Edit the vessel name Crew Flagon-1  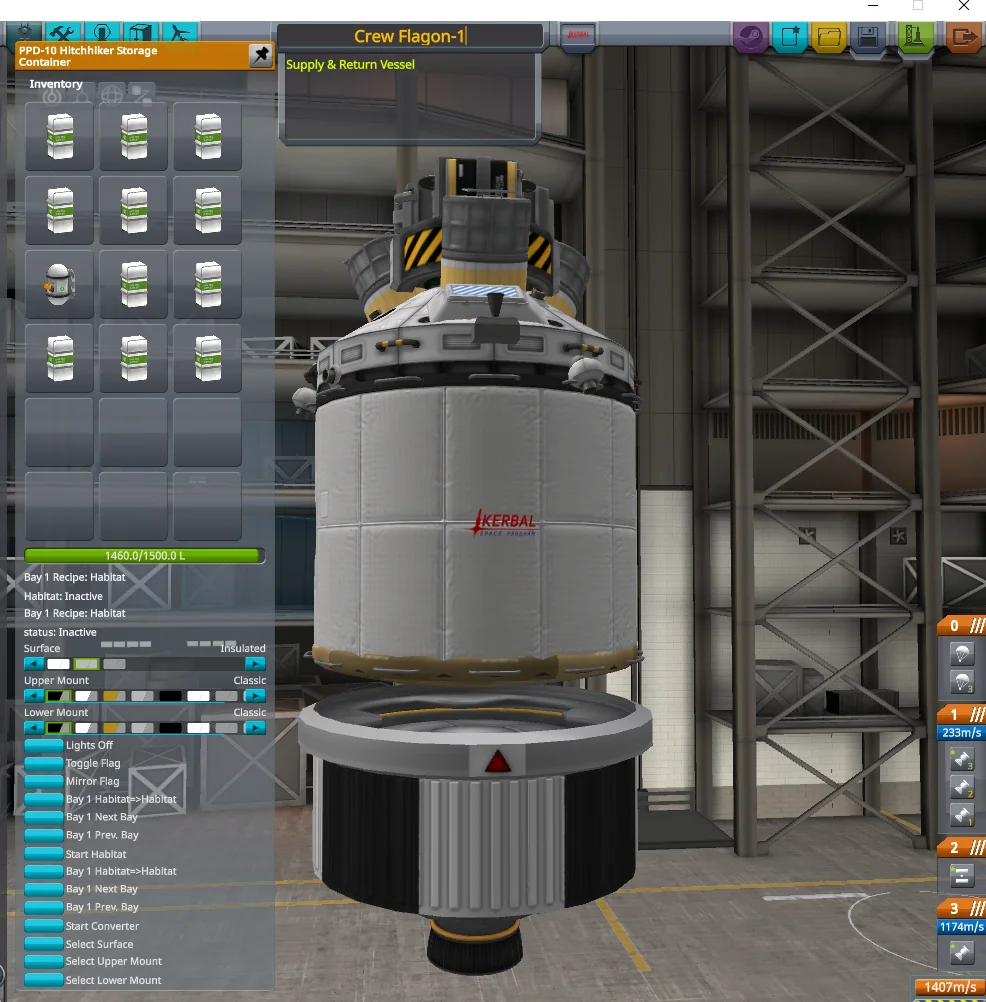tap(410, 36)
